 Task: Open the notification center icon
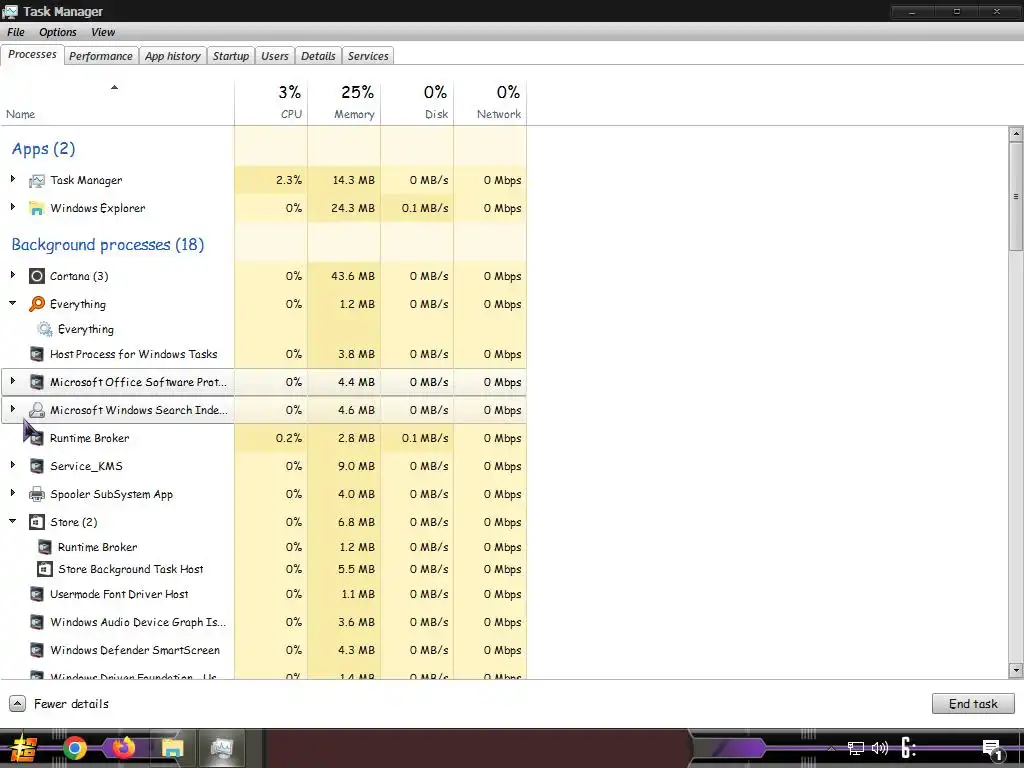tap(993, 750)
